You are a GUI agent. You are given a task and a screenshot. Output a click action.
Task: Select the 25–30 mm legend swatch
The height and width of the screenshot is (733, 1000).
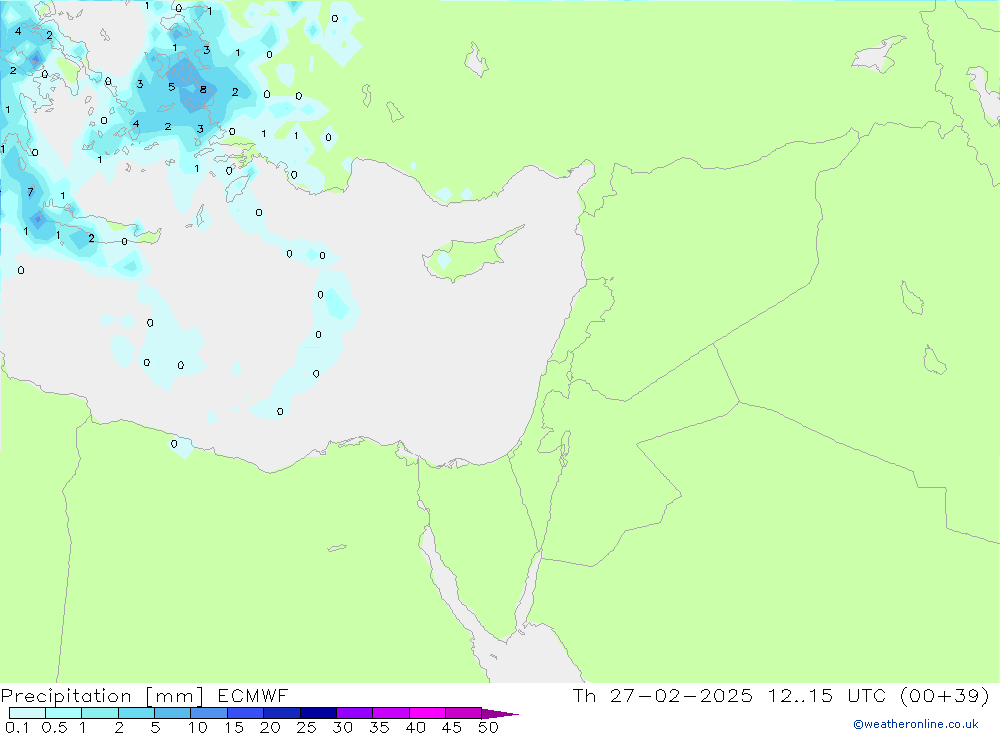tap(318, 713)
